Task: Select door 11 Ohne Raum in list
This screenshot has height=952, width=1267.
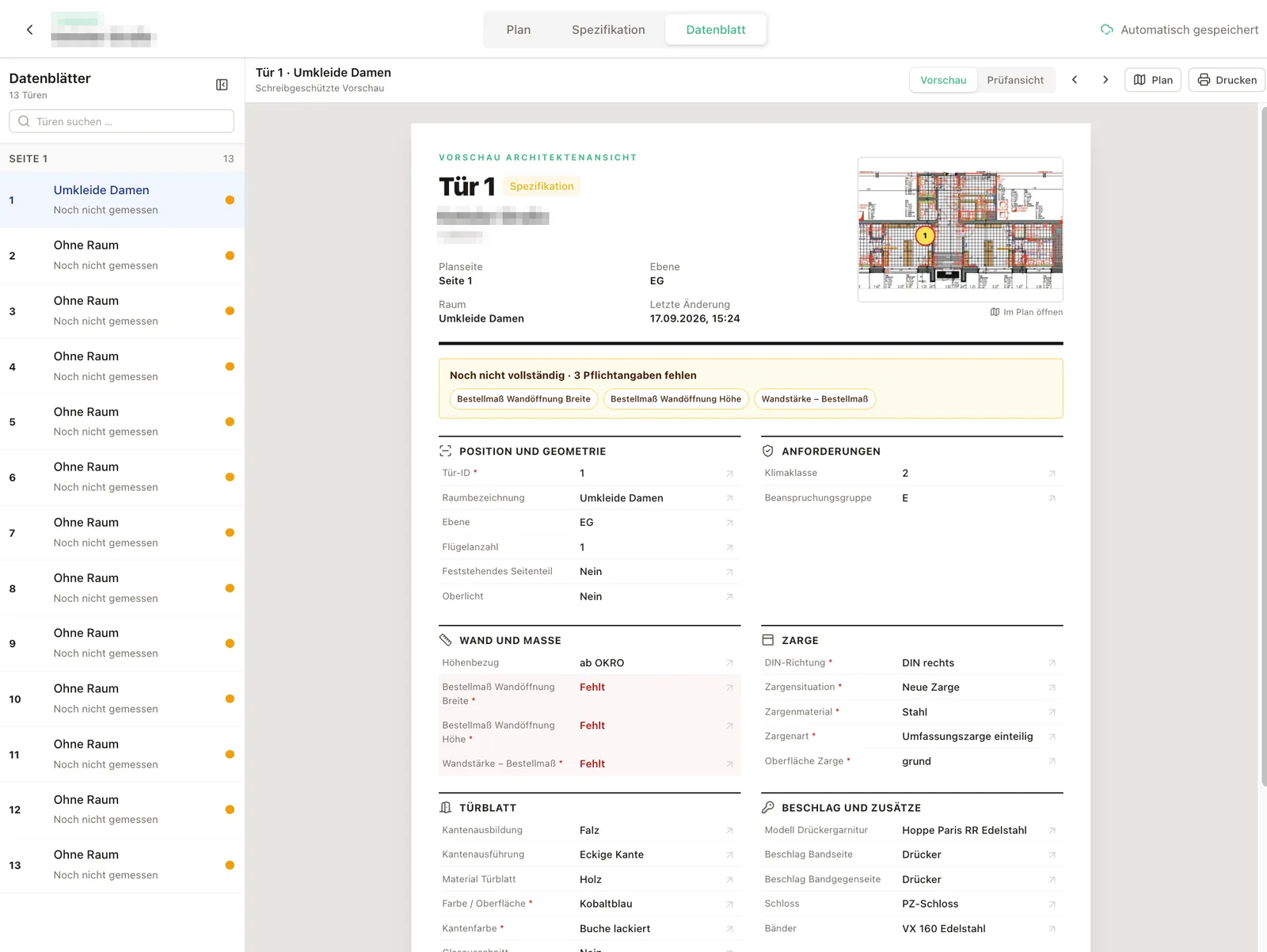Action: [122, 755]
